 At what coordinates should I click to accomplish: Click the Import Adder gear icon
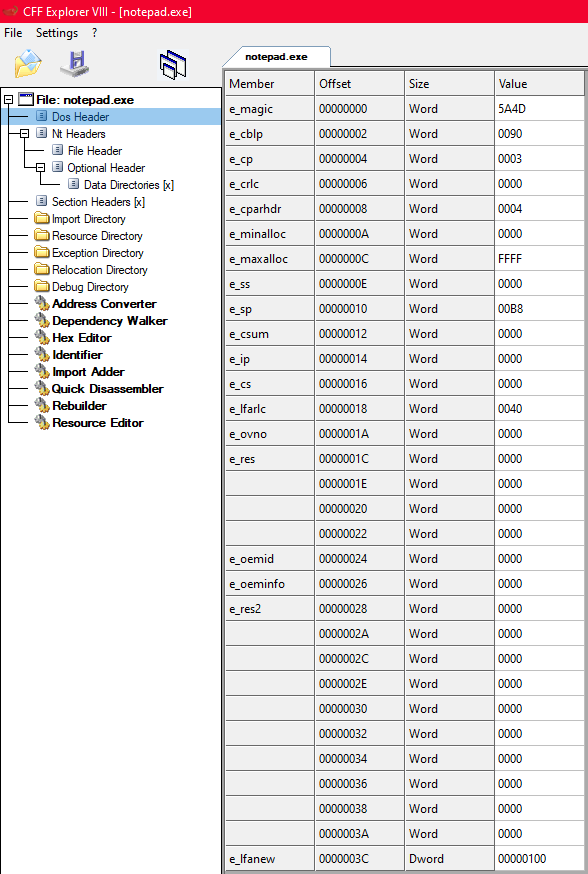[42, 372]
